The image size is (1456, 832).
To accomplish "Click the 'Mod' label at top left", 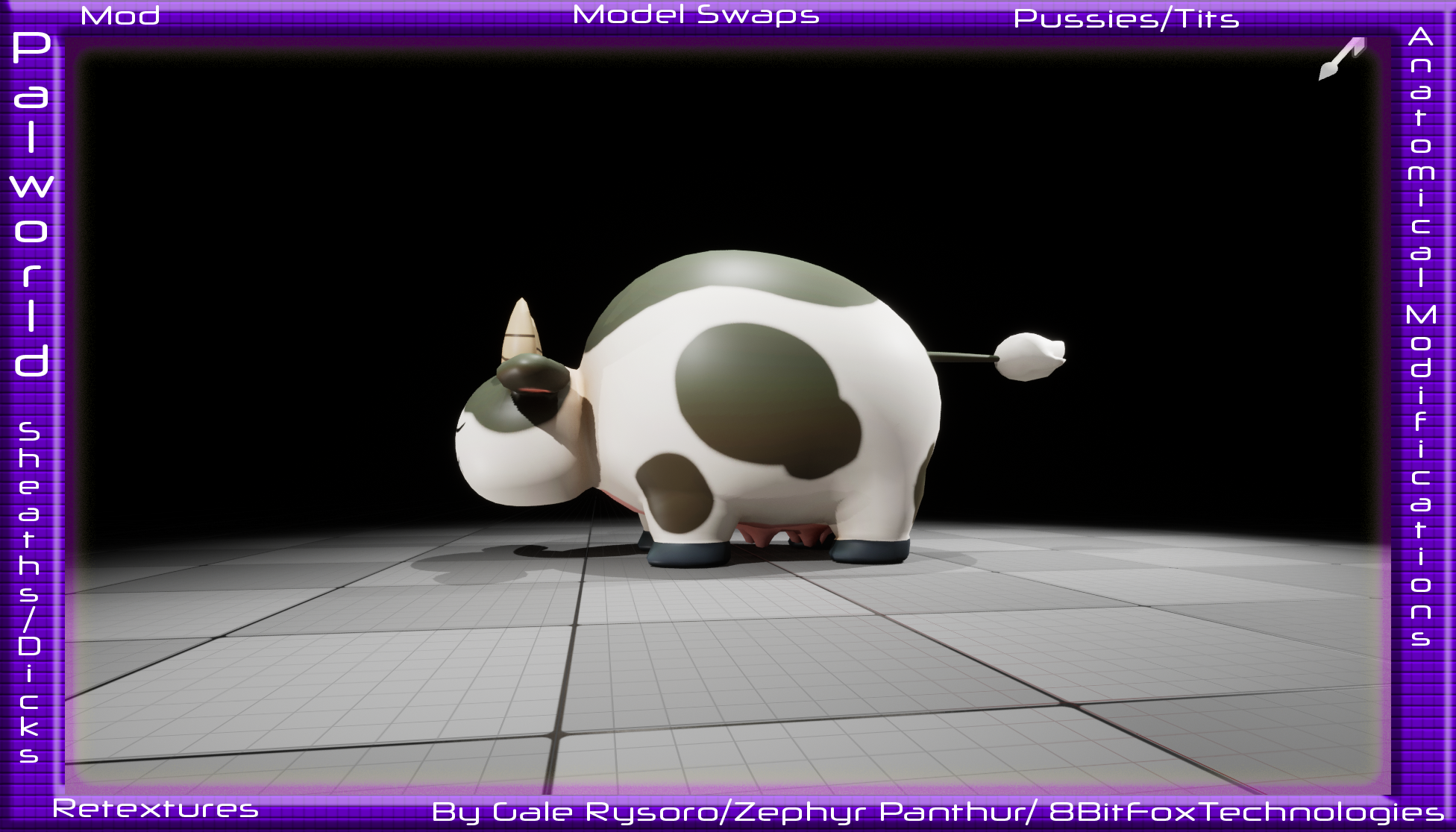I will point(120,16).
